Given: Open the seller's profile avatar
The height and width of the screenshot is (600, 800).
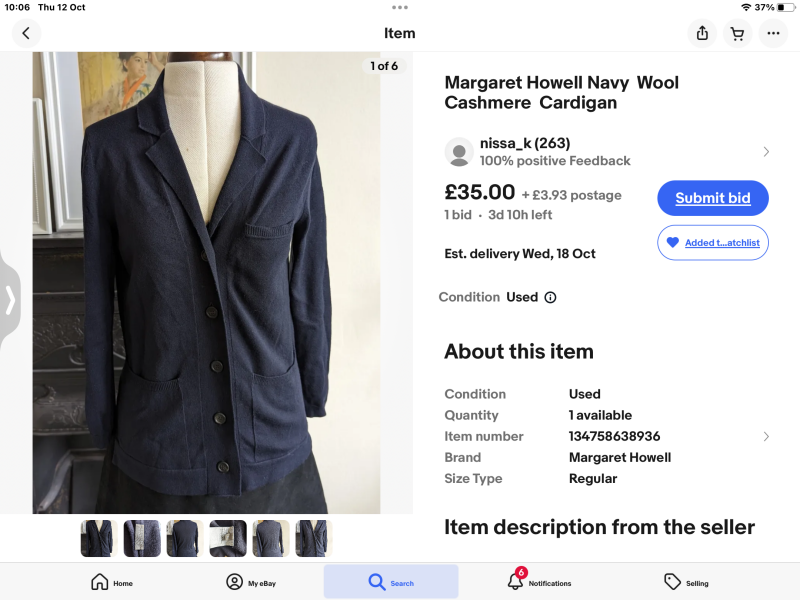Looking at the screenshot, I should point(459,152).
